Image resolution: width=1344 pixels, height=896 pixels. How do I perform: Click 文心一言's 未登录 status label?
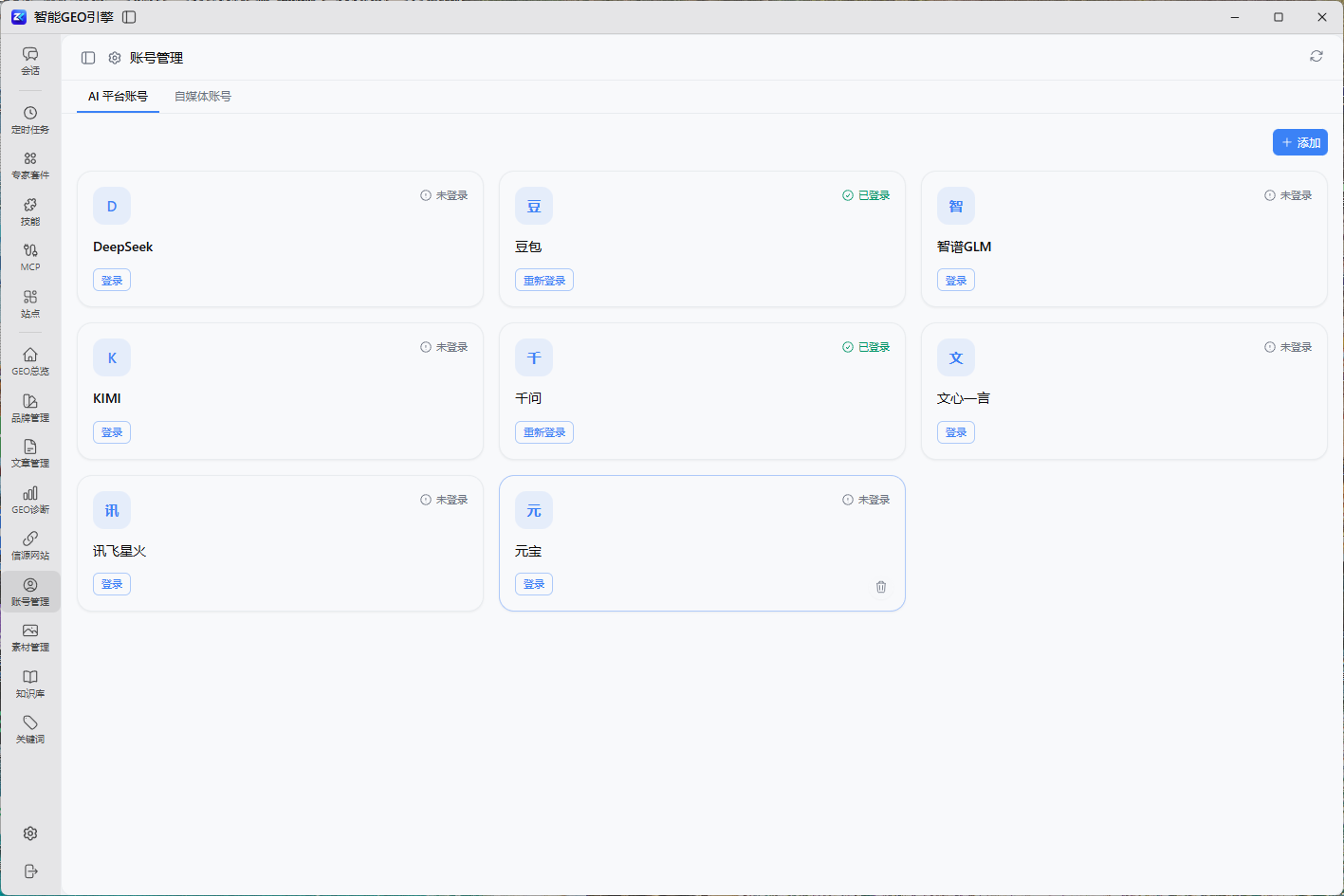point(1288,347)
